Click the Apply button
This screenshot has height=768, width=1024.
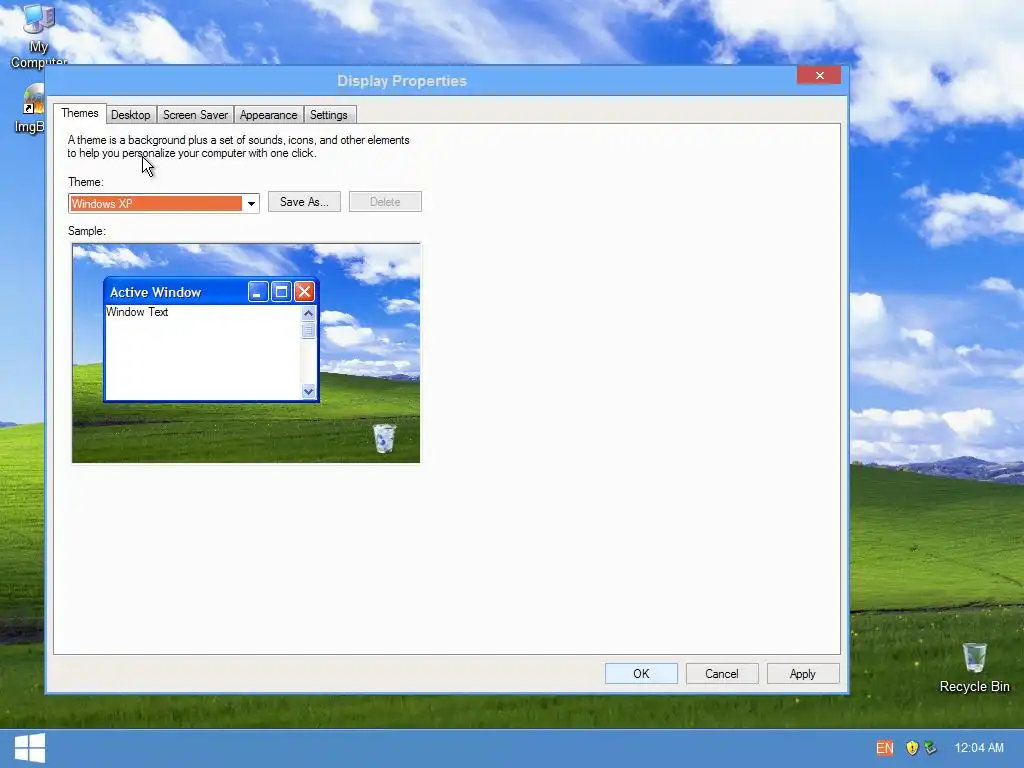point(803,673)
